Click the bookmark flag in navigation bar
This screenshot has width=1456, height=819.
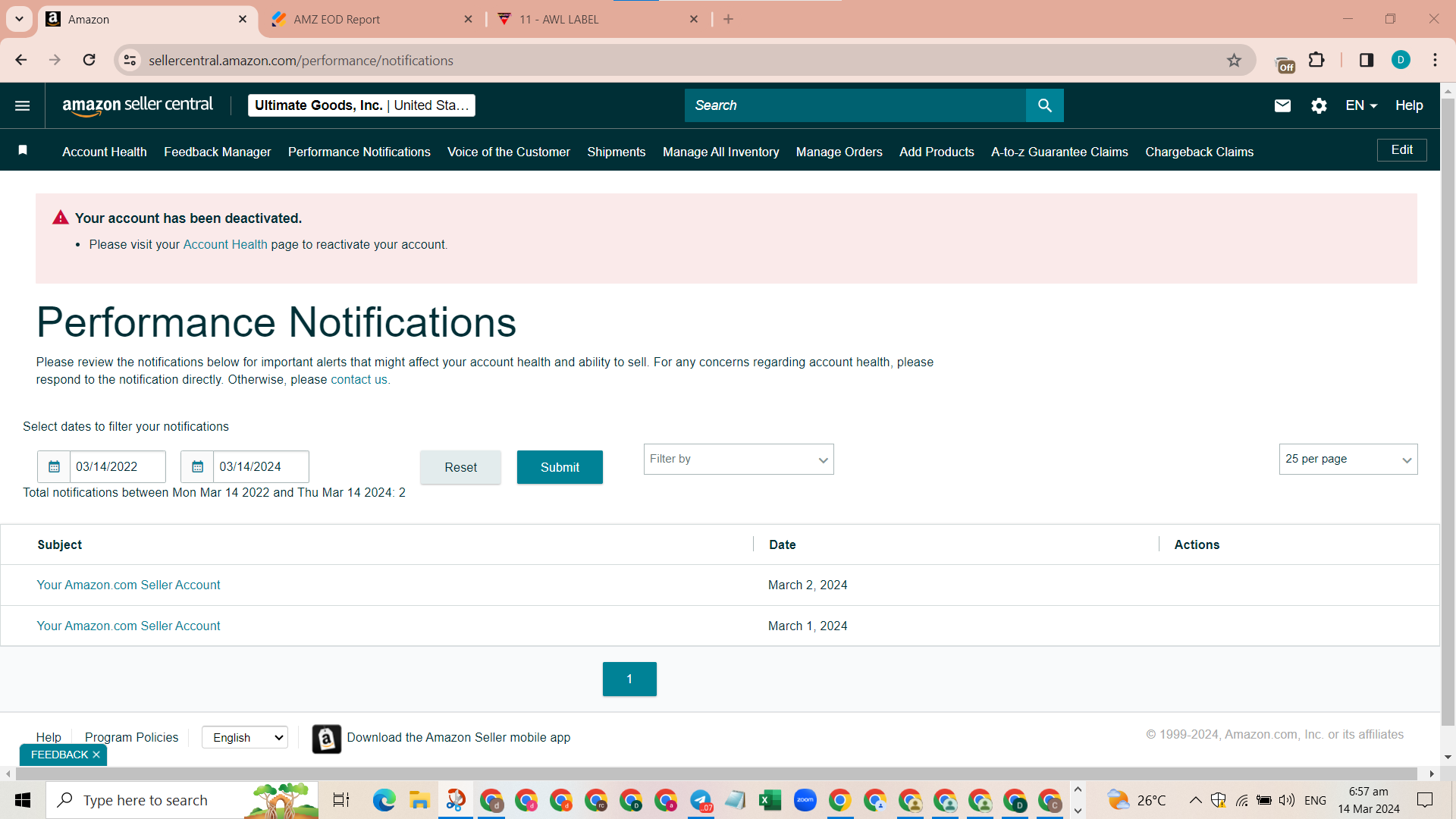tap(23, 150)
